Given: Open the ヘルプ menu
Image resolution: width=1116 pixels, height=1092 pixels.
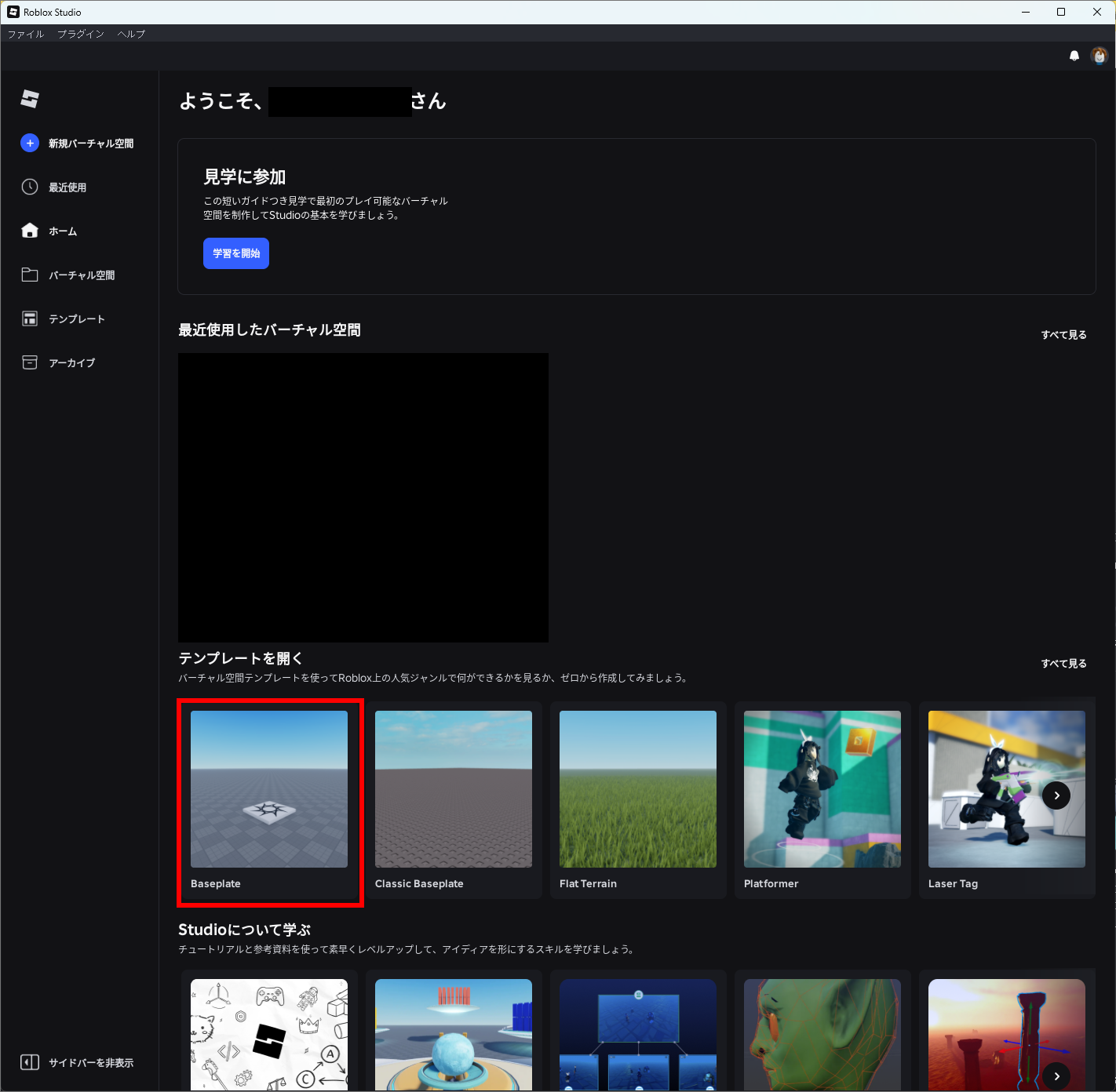Looking at the screenshot, I should (x=131, y=34).
